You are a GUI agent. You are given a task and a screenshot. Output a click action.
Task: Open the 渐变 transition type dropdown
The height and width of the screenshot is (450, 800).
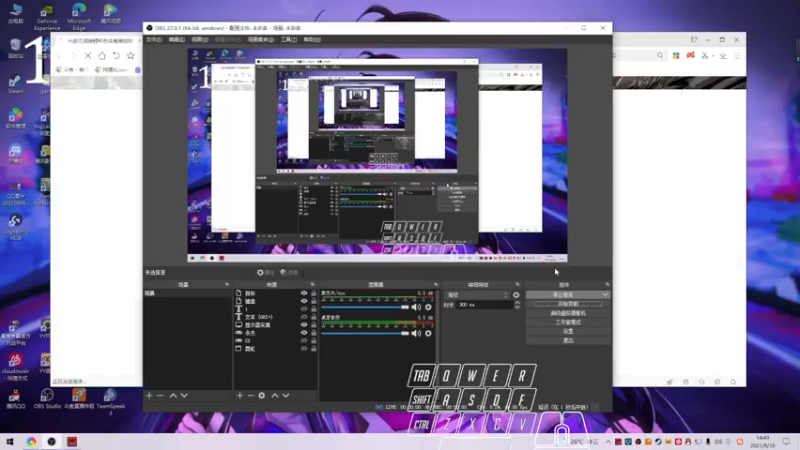(478, 295)
